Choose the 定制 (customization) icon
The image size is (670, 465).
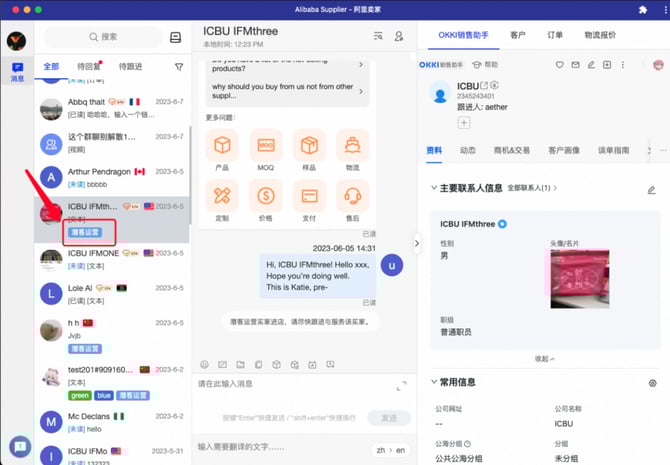tap(222, 196)
